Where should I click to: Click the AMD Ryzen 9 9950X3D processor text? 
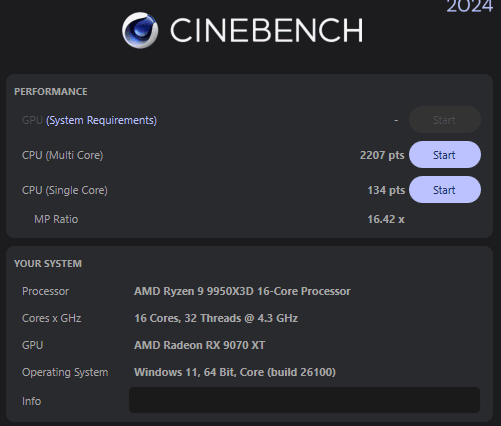pyautogui.click(x=242, y=291)
